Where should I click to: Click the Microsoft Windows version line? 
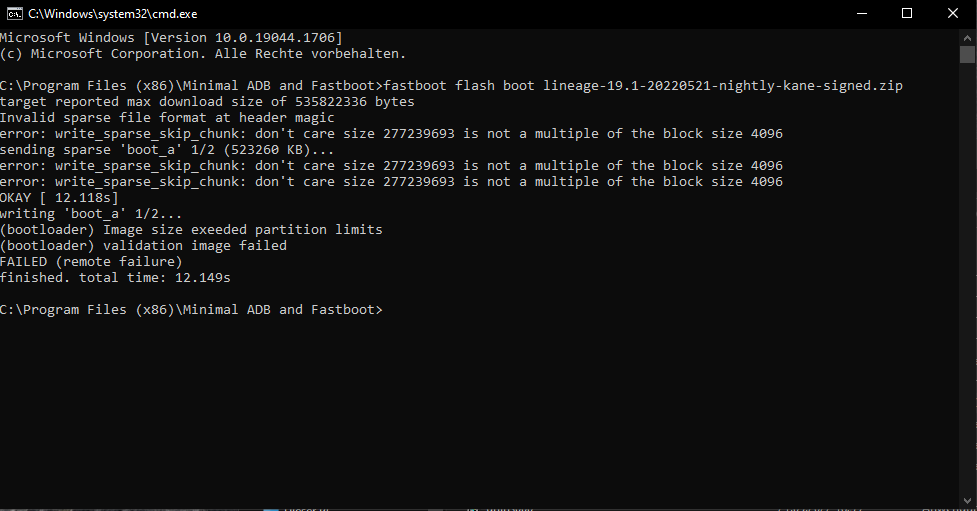pos(171,37)
